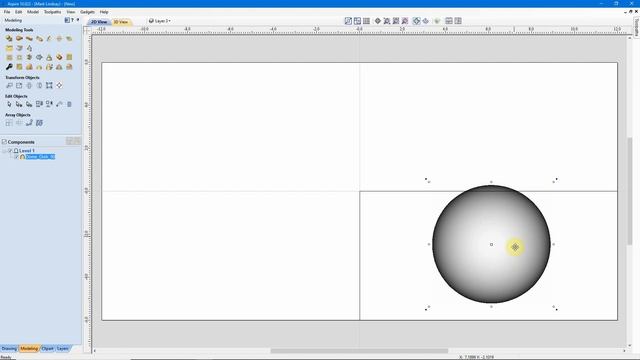Open the Turn and Spin tool
Image resolution: width=640 pixels, height=360 pixels.
39,39
